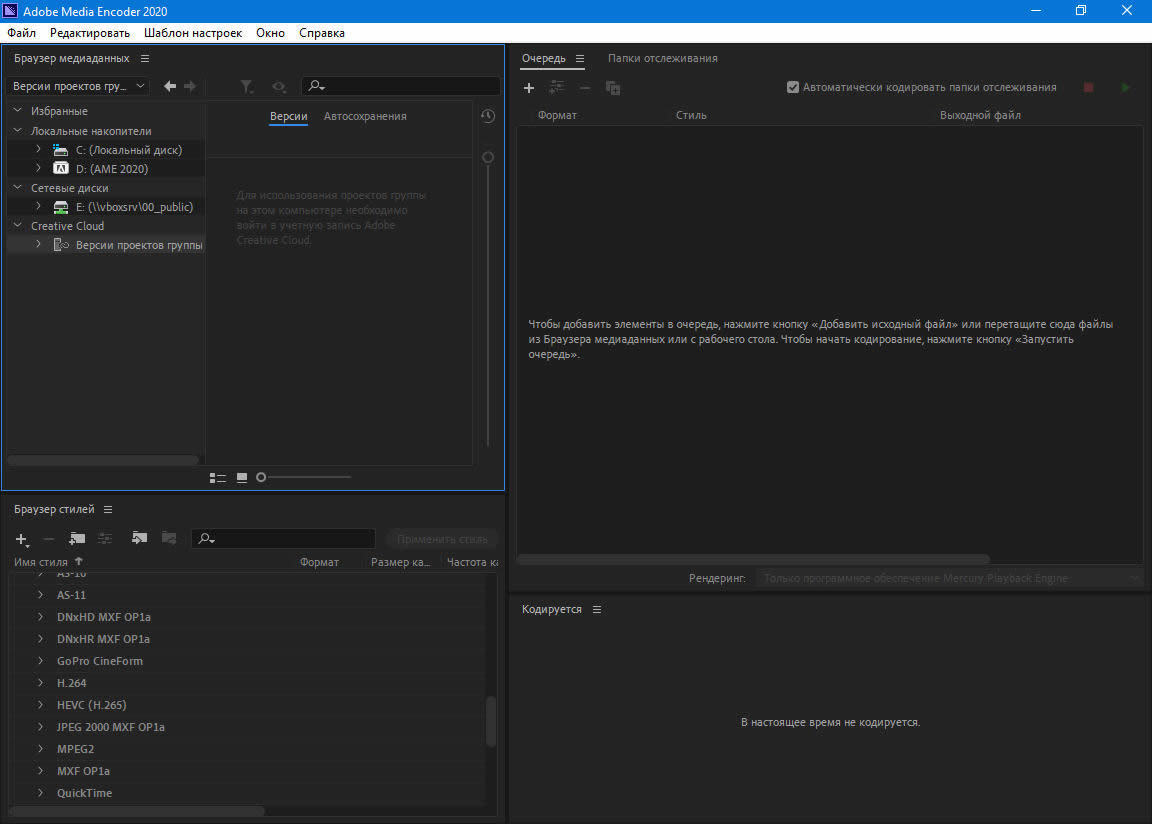Screen dimensions: 1152x824
Task: Select the Версии tab
Action: (289, 116)
